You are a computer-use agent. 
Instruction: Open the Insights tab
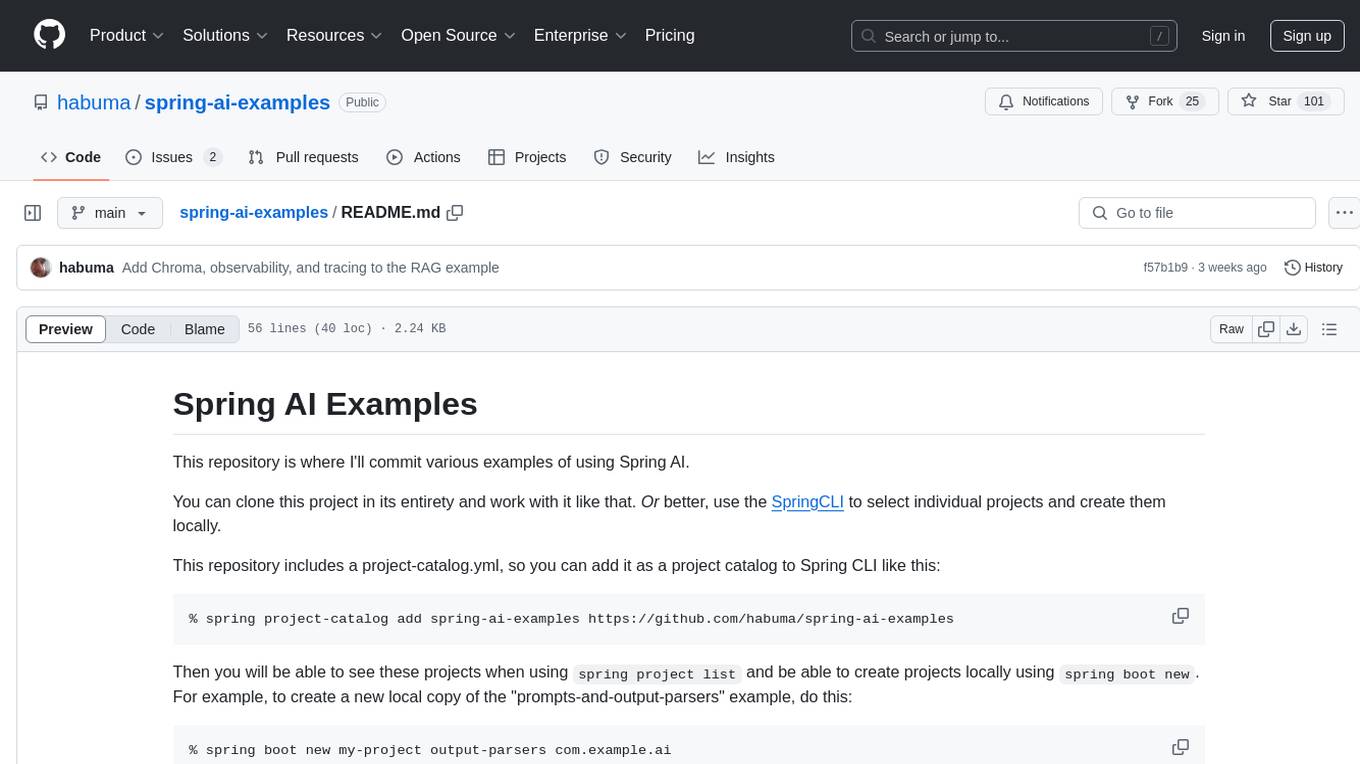coord(736,157)
